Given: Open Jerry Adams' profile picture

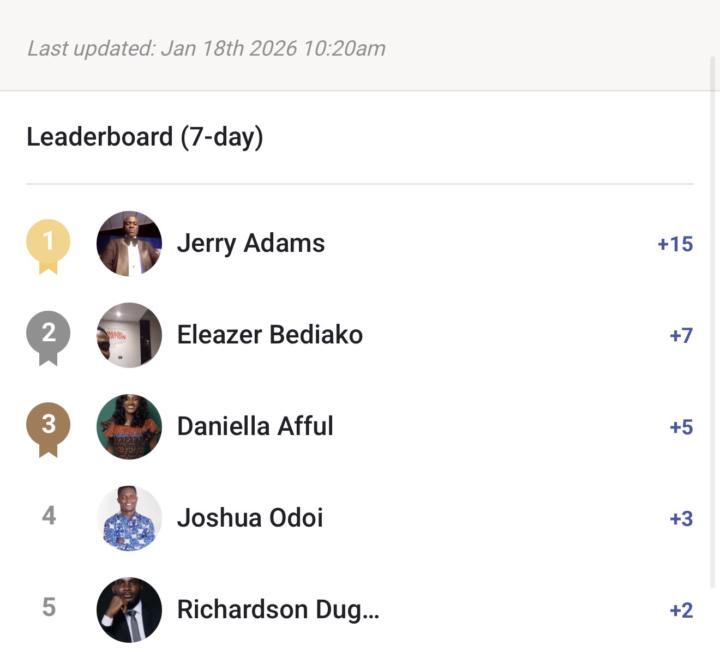Looking at the screenshot, I should tap(129, 243).
